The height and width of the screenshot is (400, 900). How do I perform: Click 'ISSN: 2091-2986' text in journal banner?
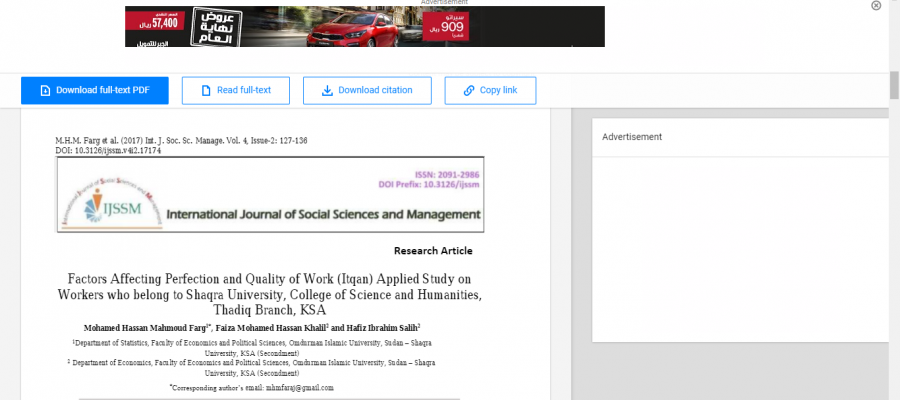point(447,175)
